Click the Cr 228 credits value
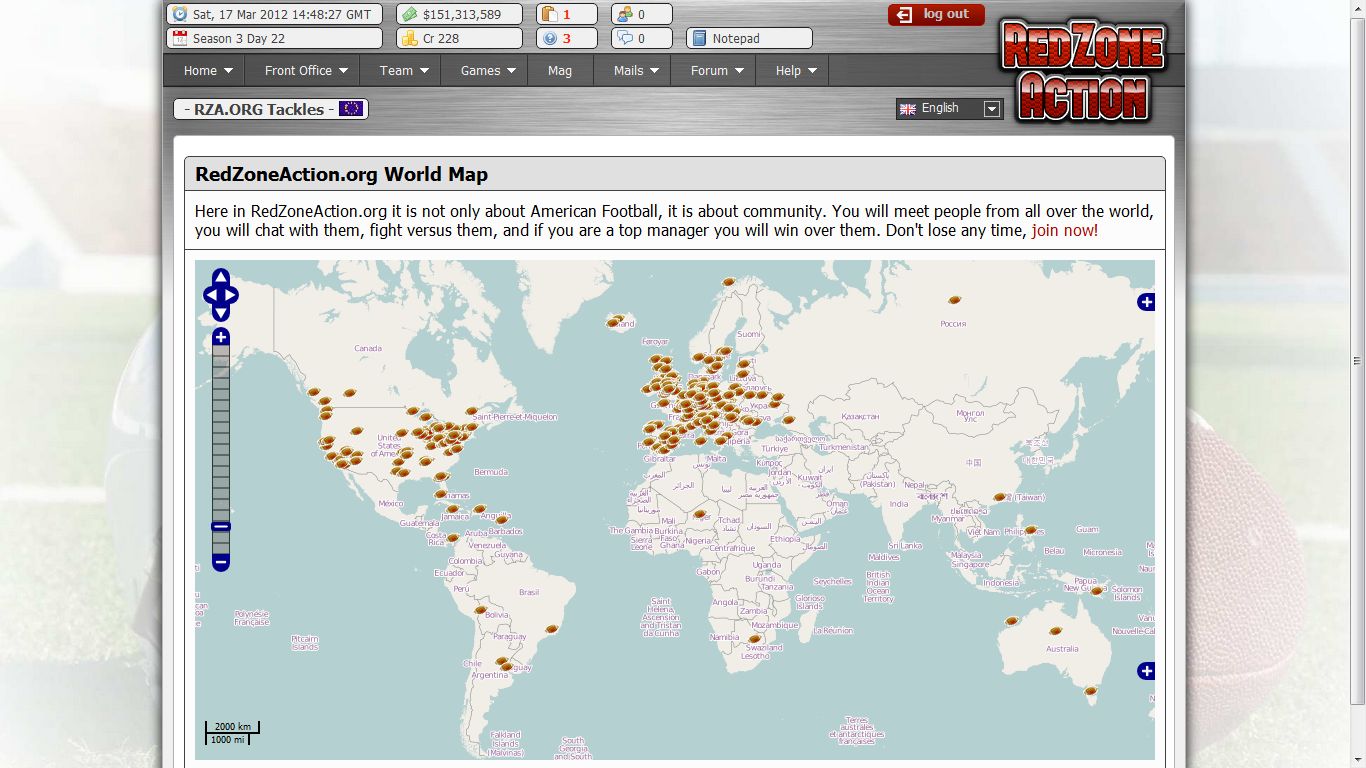 (x=441, y=38)
